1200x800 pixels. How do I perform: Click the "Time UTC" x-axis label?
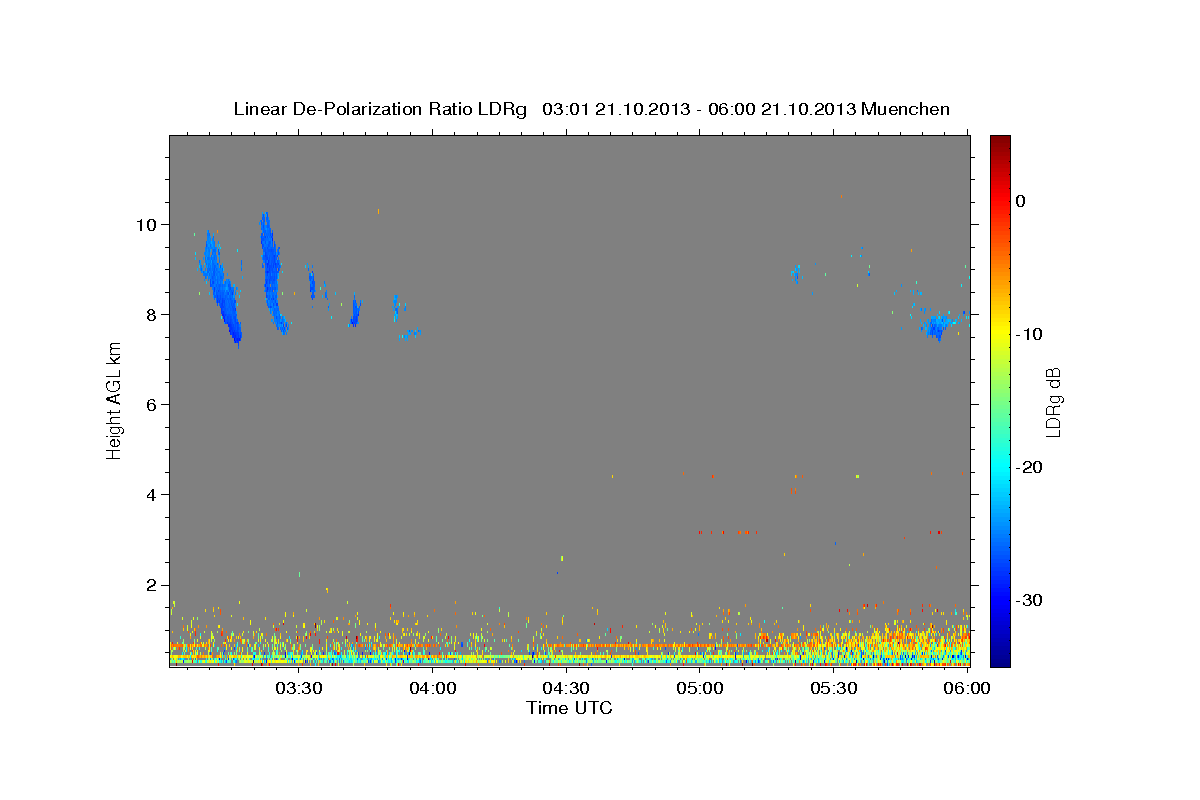pos(569,708)
